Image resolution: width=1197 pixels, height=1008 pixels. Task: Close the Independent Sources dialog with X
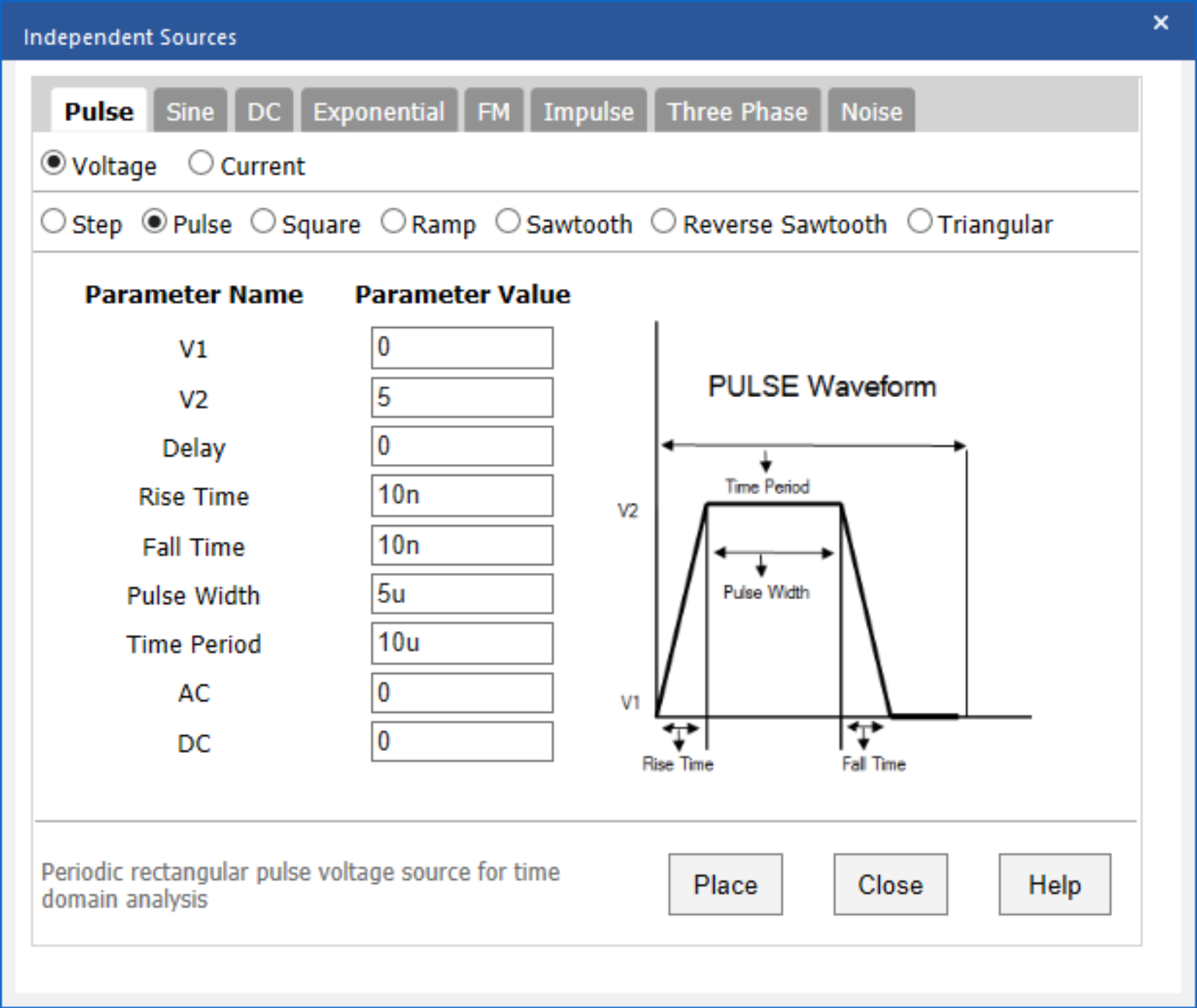1160,23
